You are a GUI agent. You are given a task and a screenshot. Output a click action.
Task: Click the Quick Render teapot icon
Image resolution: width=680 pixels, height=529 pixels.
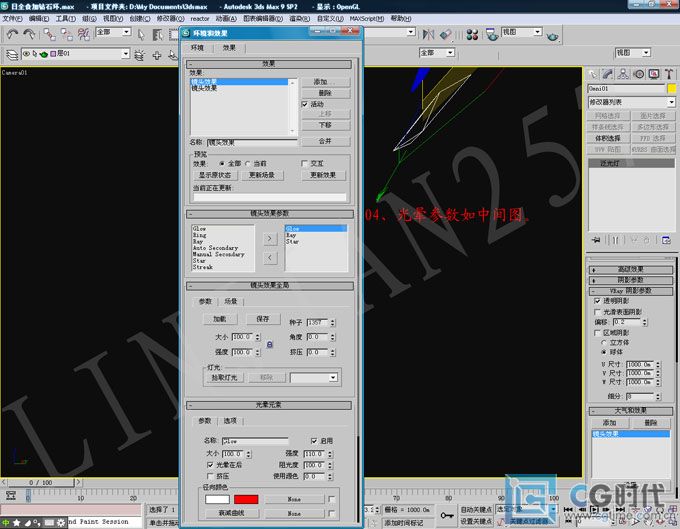[552, 36]
